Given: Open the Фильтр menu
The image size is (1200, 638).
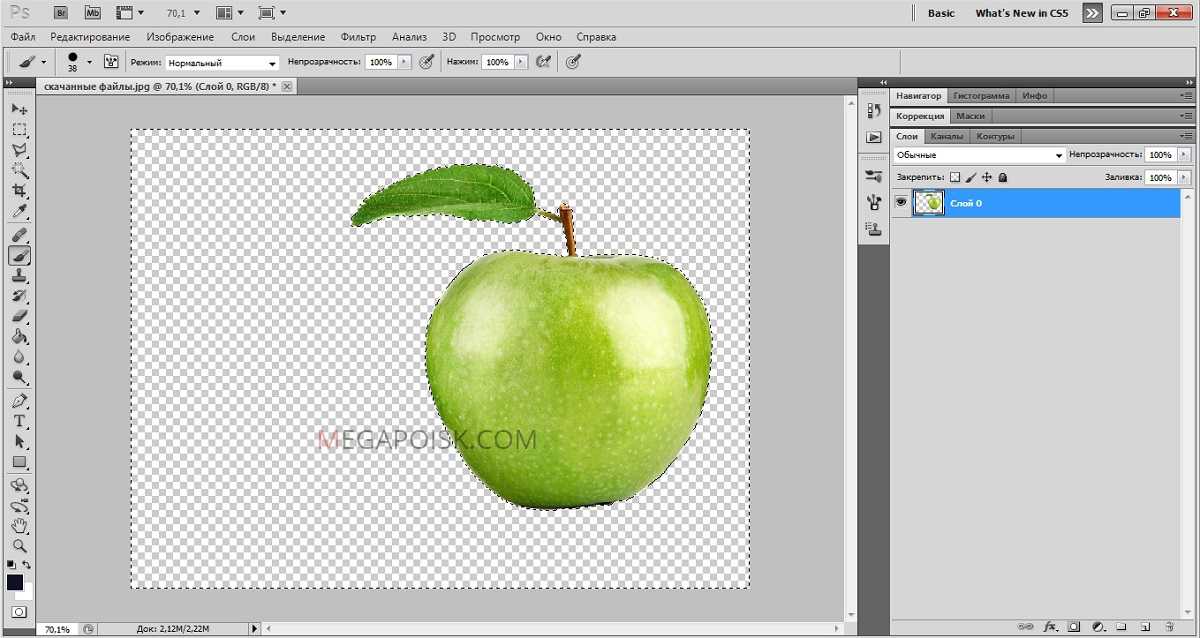Looking at the screenshot, I should click(358, 37).
